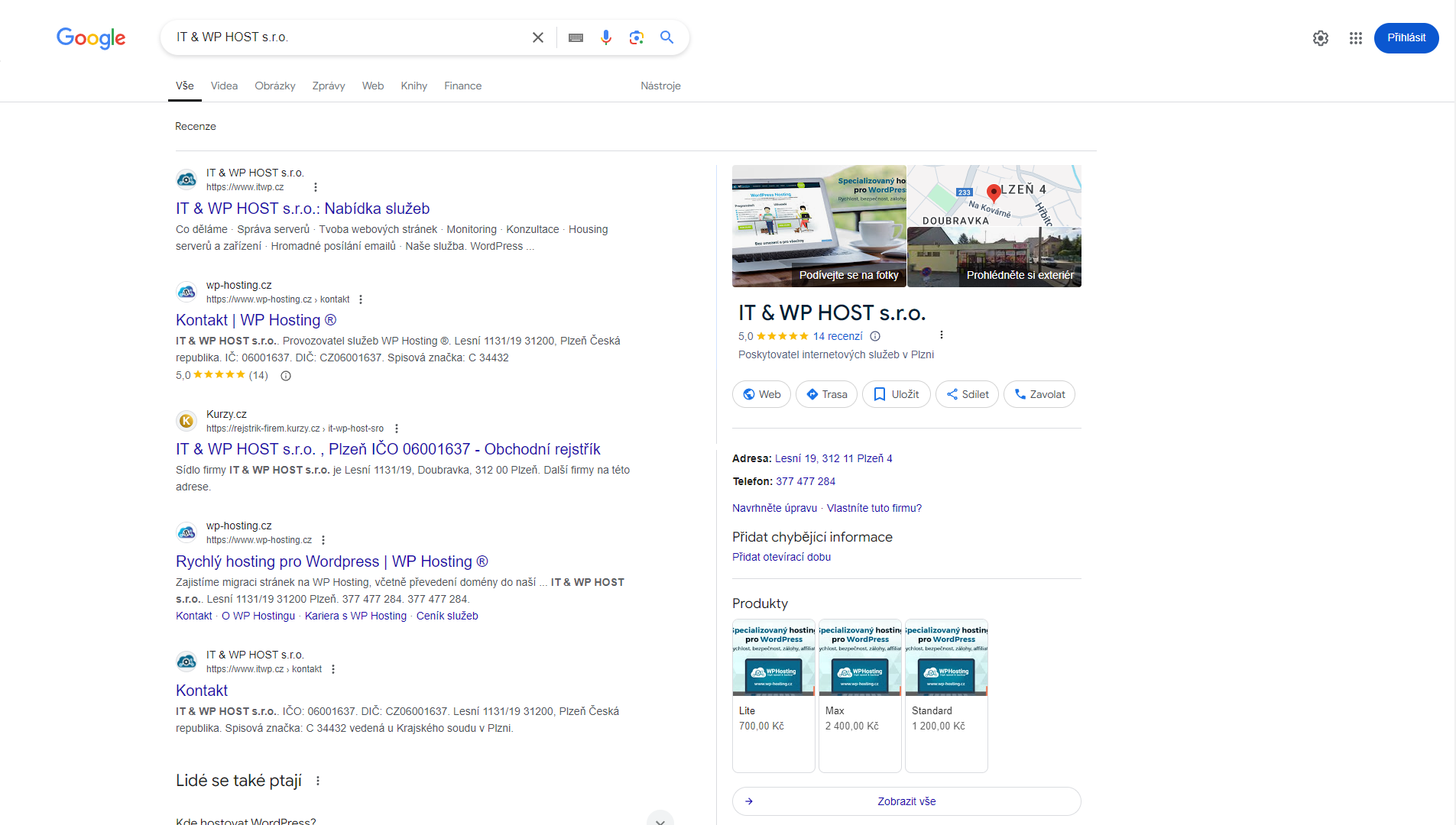
Task: Open the virtual keyboard input tool
Action: (576, 37)
